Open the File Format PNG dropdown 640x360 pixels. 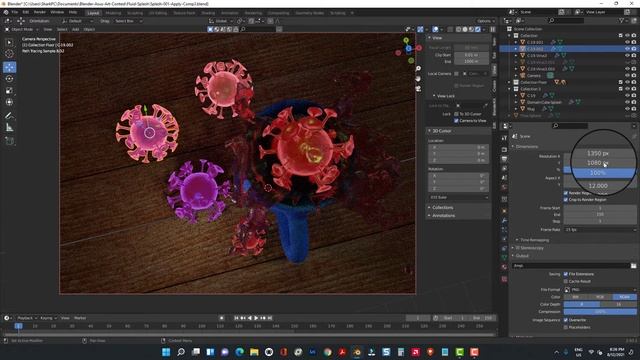pyautogui.click(x=600, y=289)
